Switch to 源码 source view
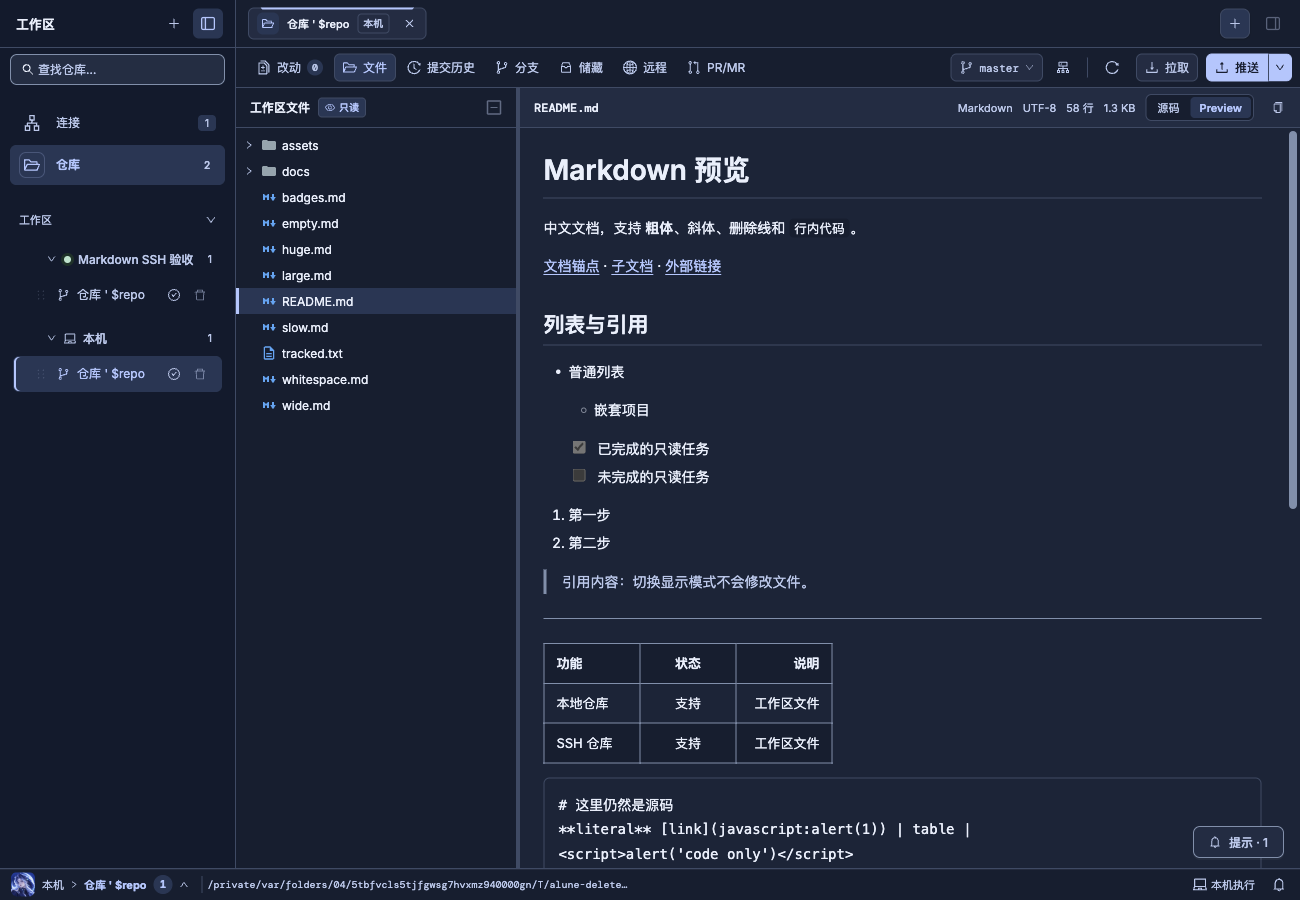This screenshot has width=1300, height=900. pyautogui.click(x=1168, y=108)
